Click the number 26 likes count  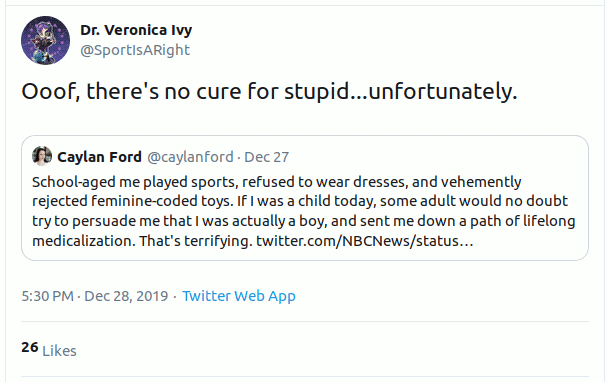[30, 347]
